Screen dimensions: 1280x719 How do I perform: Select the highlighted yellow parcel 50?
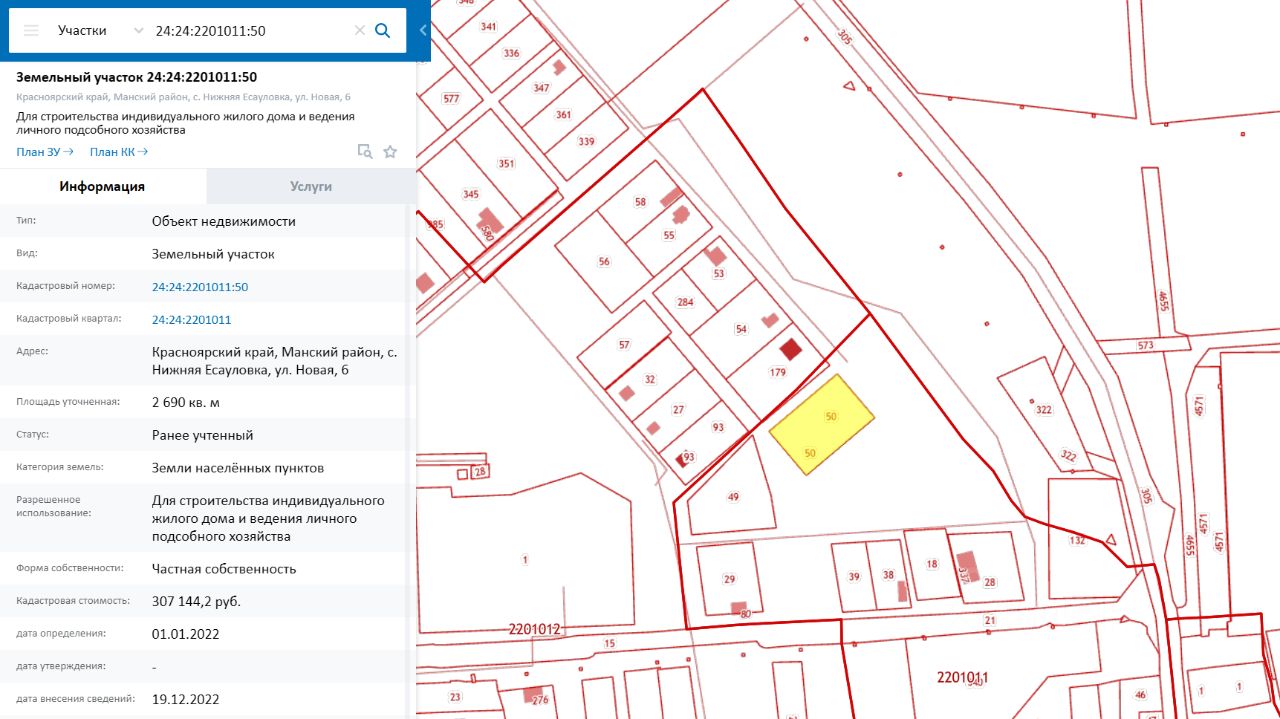822,424
